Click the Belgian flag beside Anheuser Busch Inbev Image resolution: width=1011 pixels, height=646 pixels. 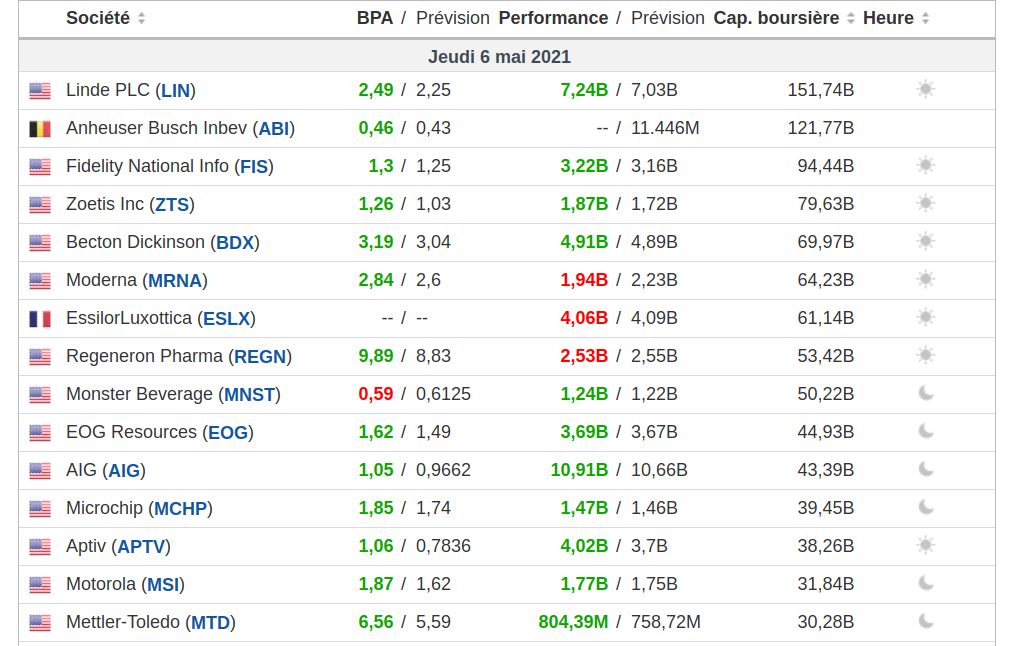click(x=40, y=129)
